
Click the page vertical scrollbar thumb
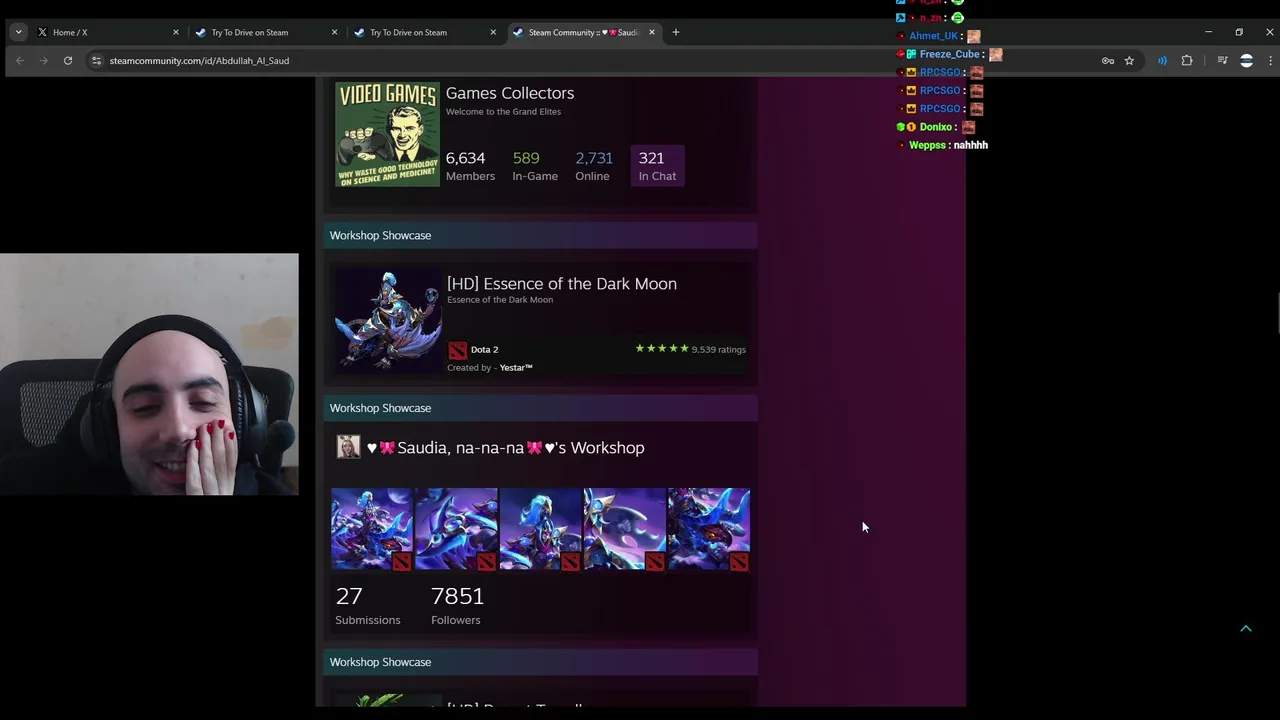[x=1277, y=313]
